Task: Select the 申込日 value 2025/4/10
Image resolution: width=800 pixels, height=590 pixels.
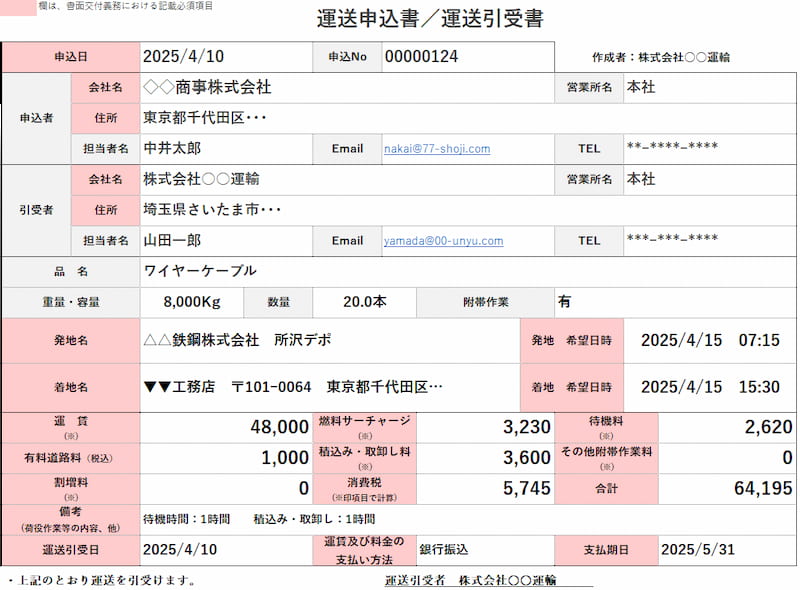Action: point(183,56)
